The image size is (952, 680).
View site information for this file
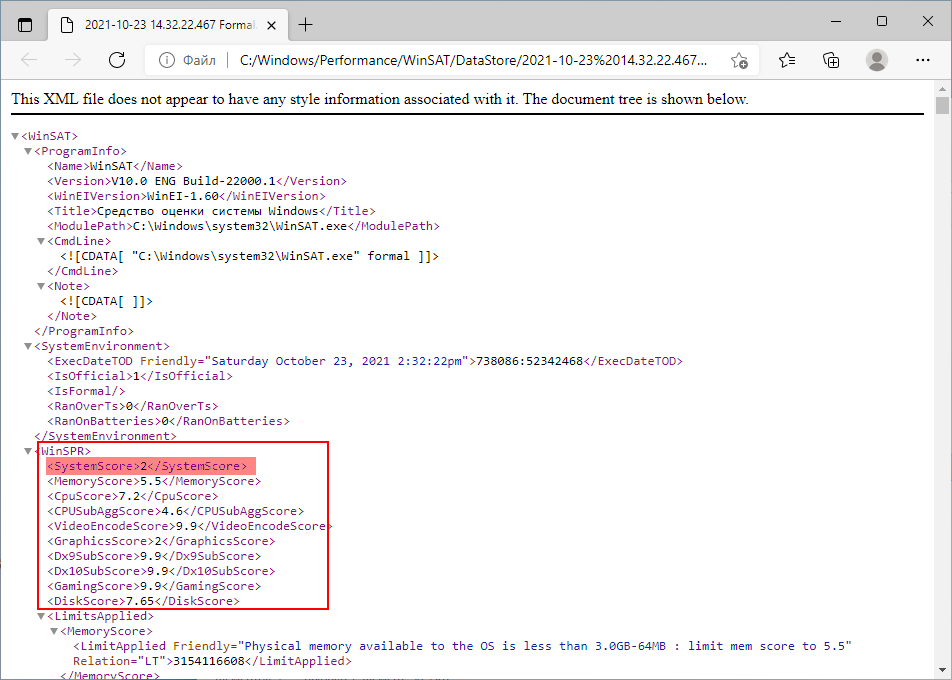(x=165, y=60)
